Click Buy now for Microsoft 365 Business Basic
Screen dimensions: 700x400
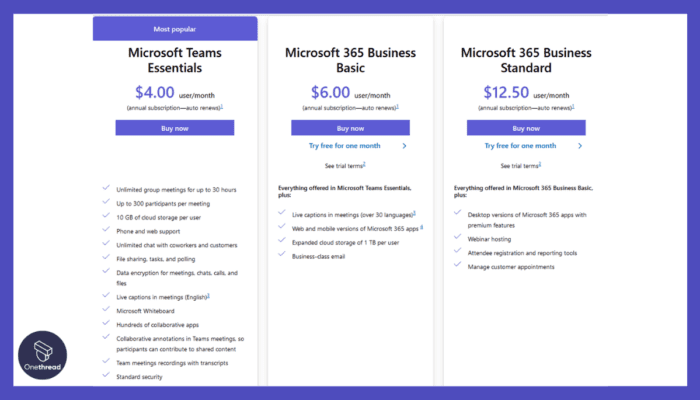pyautogui.click(x=350, y=128)
